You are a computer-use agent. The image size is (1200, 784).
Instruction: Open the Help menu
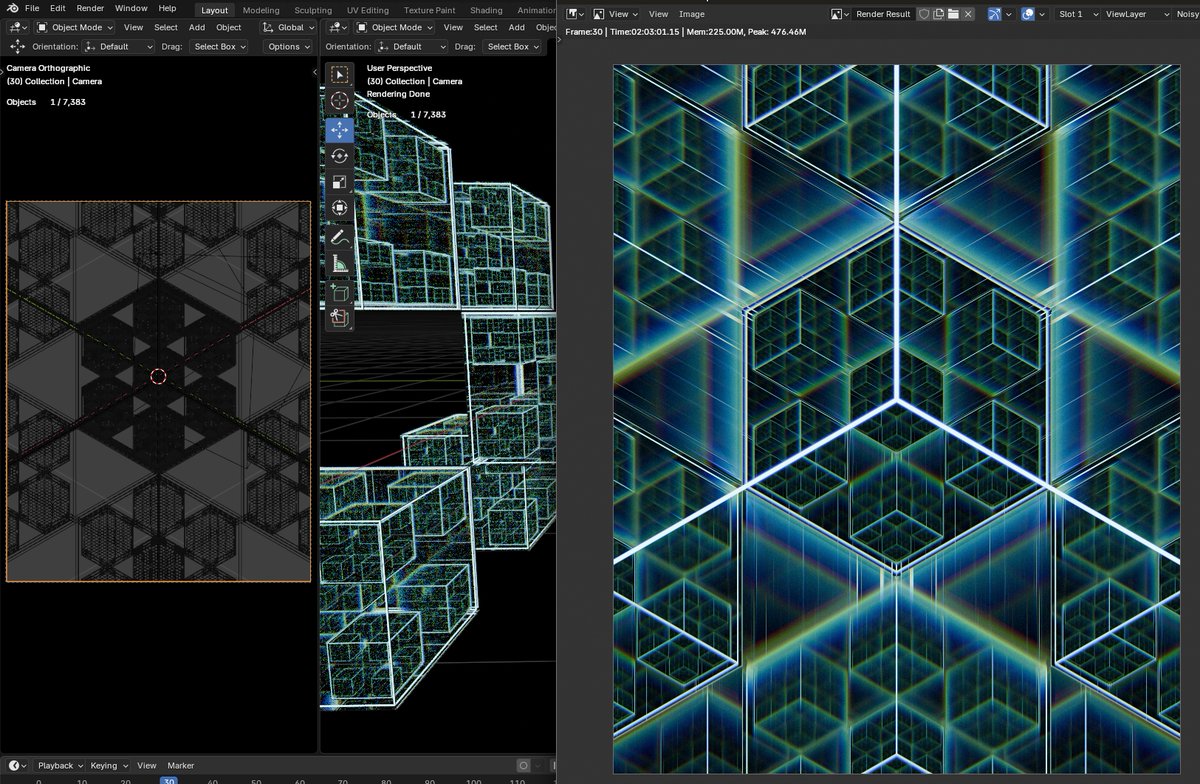pos(167,8)
